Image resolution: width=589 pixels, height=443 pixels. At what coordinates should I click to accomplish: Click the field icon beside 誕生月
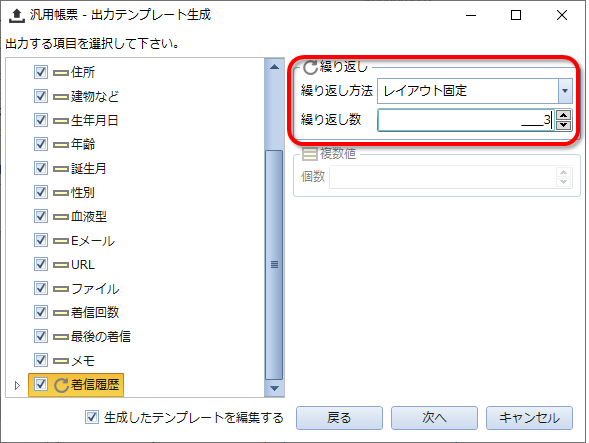[x=61, y=169]
